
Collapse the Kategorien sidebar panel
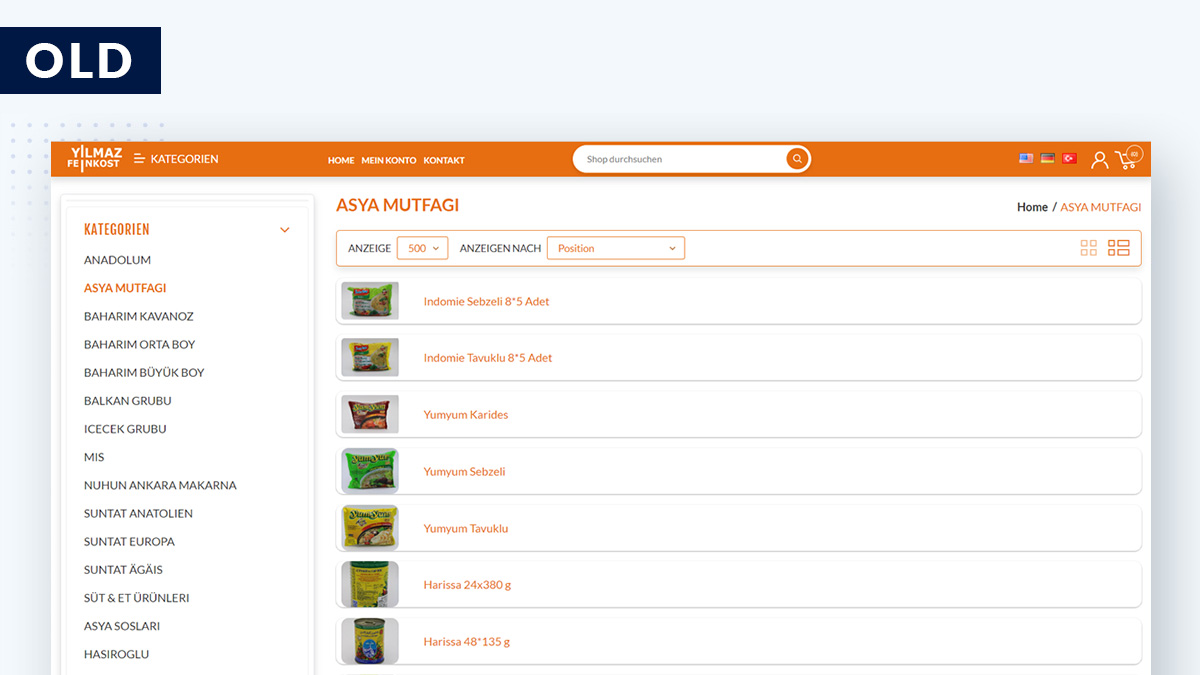284,230
